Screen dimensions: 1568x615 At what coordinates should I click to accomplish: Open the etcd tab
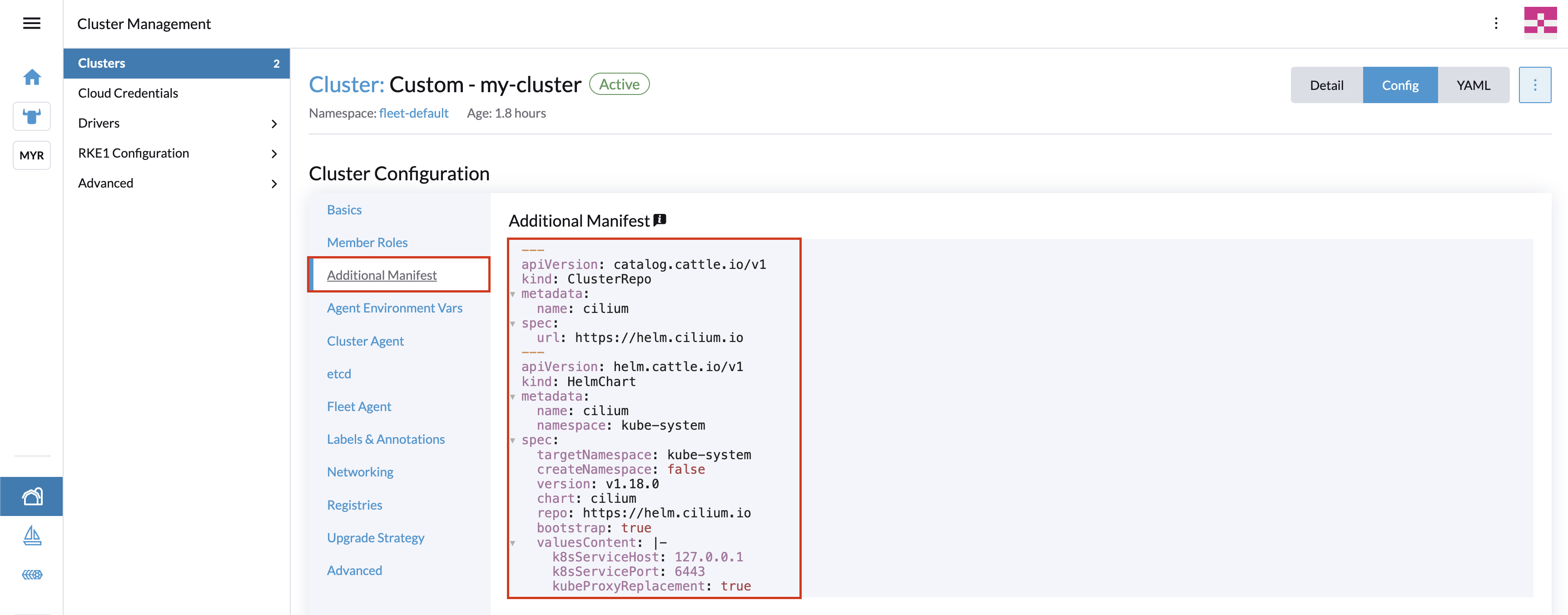pyautogui.click(x=339, y=374)
